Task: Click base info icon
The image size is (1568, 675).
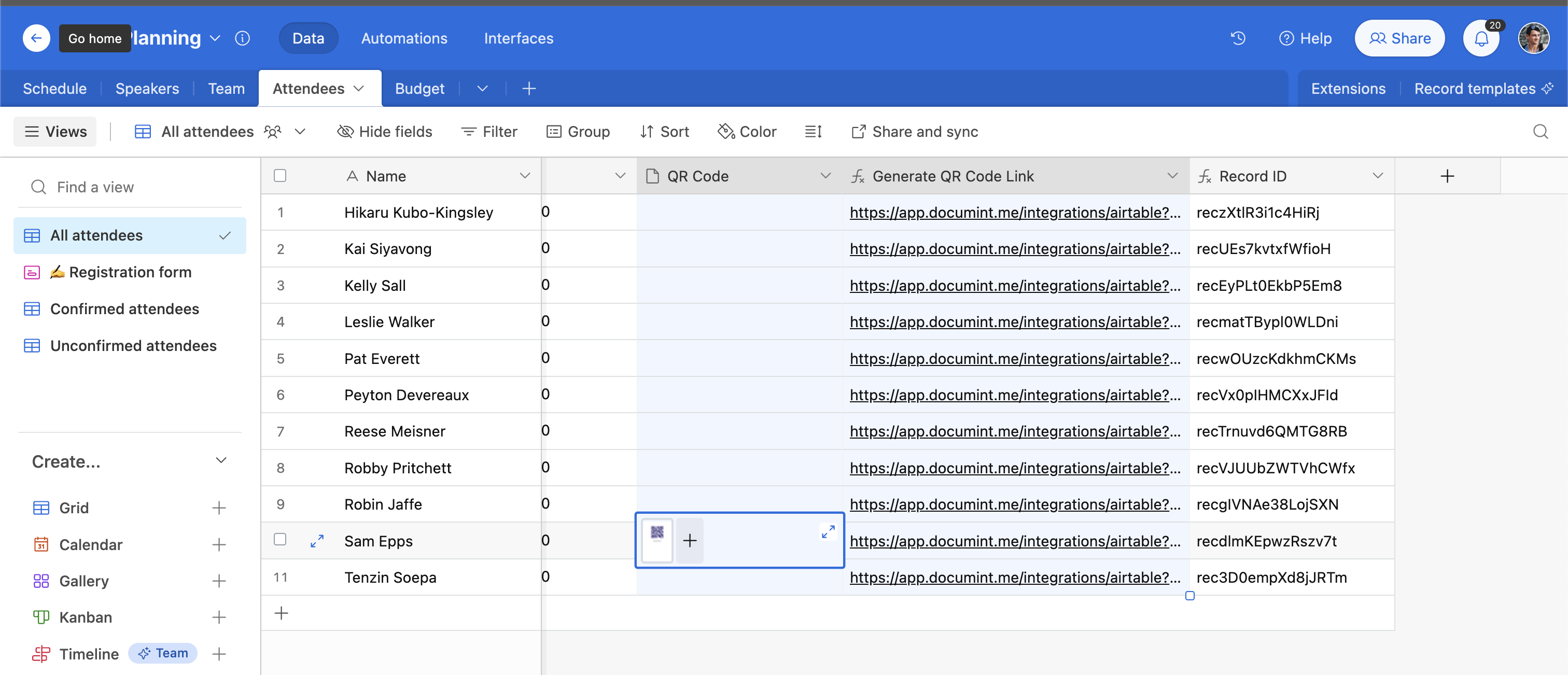Action: pyautogui.click(x=242, y=38)
